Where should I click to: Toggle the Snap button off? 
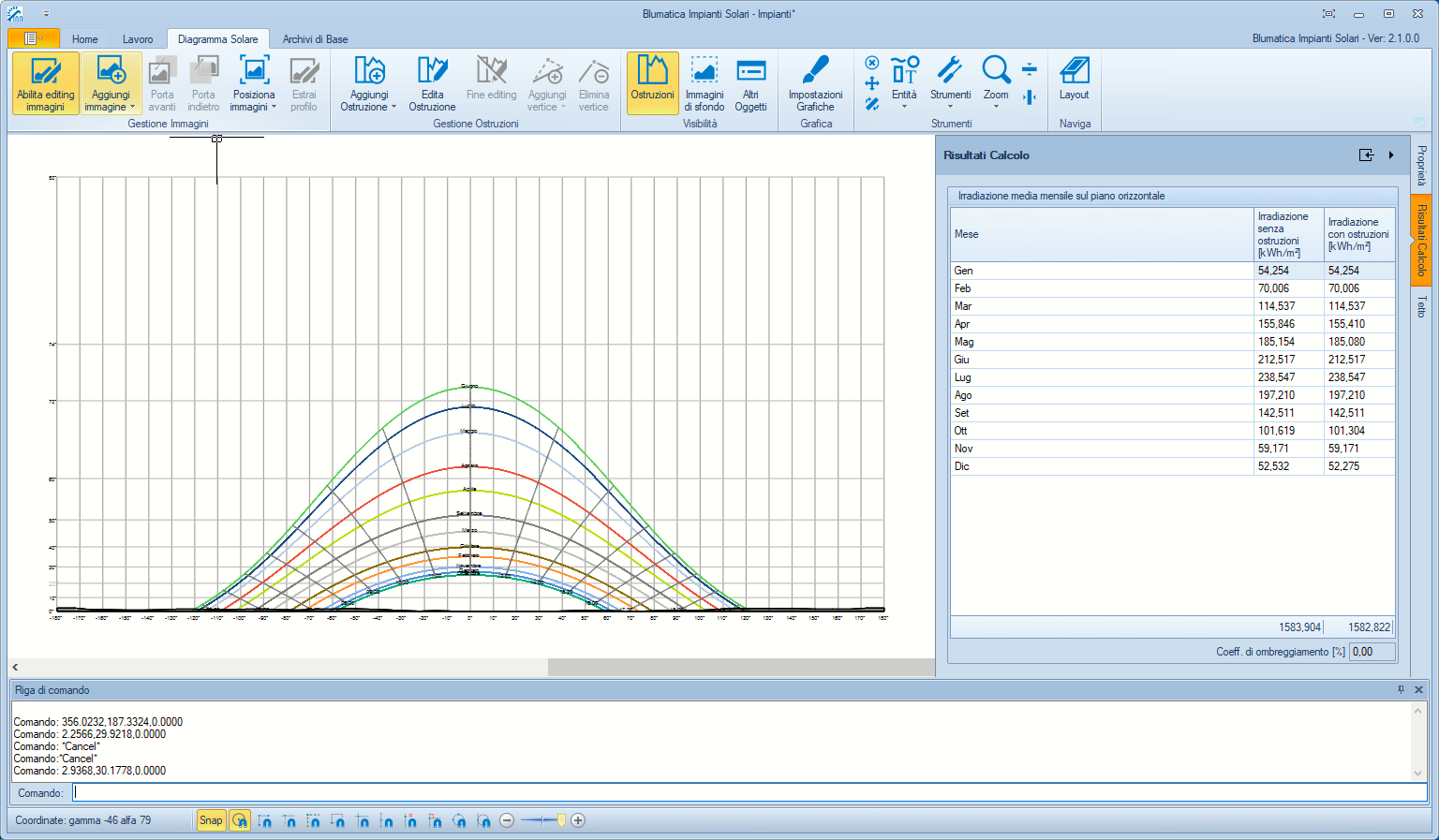[211, 820]
